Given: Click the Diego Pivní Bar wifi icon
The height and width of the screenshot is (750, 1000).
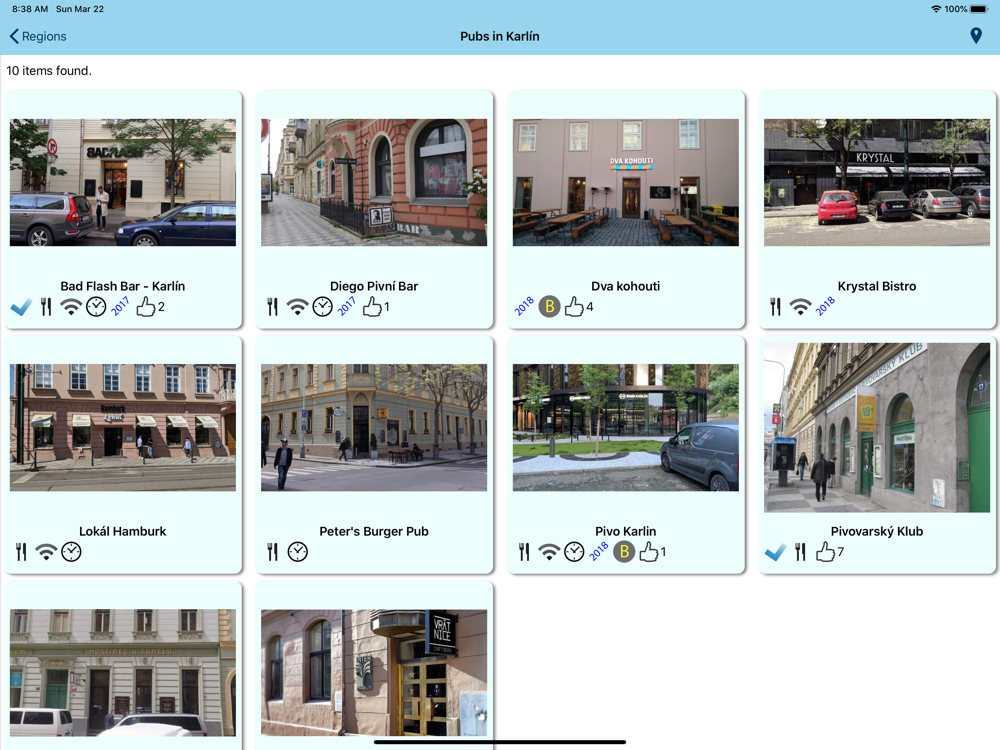Looking at the screenshot, I should pyautogui.click(x=297, y=307).
